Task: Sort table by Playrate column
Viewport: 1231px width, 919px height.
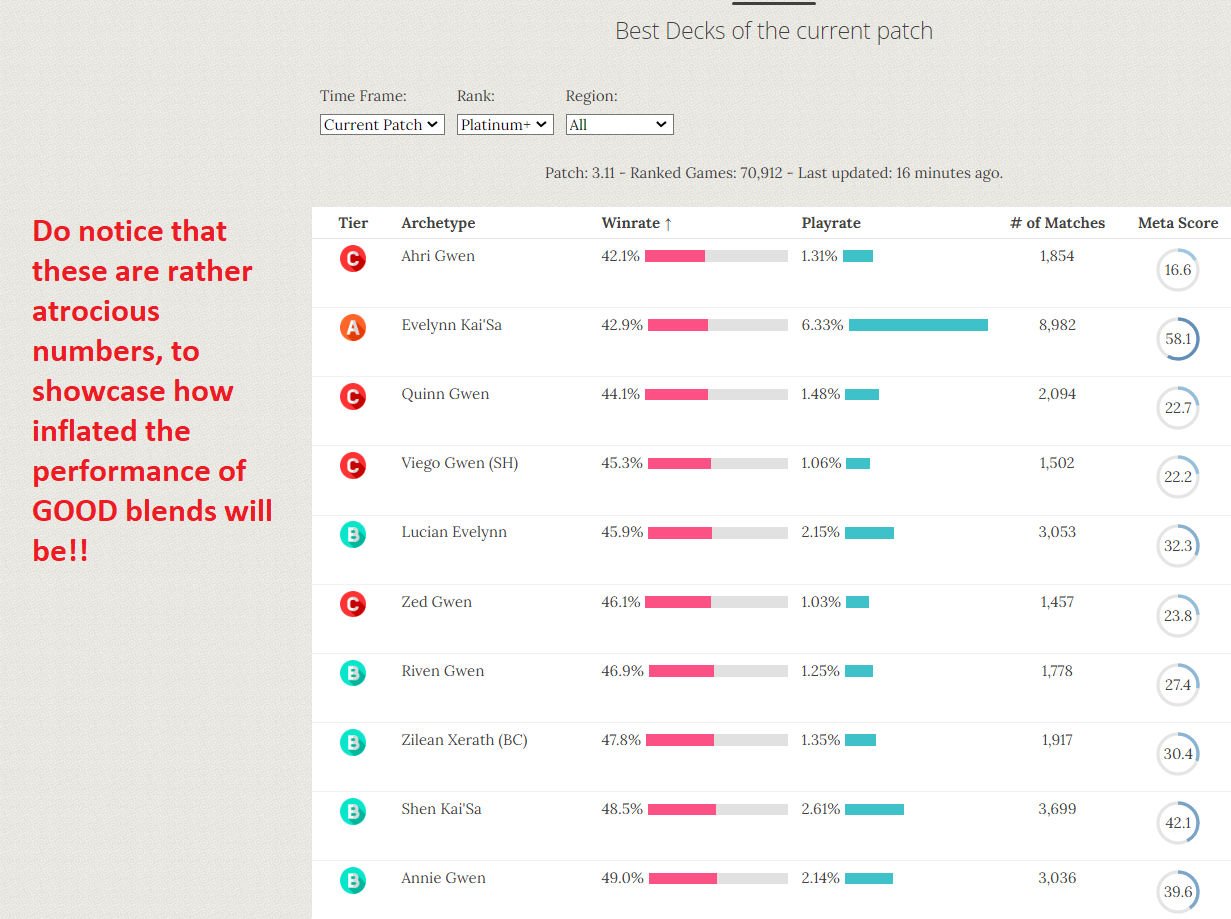Action: tap(831, 223)
